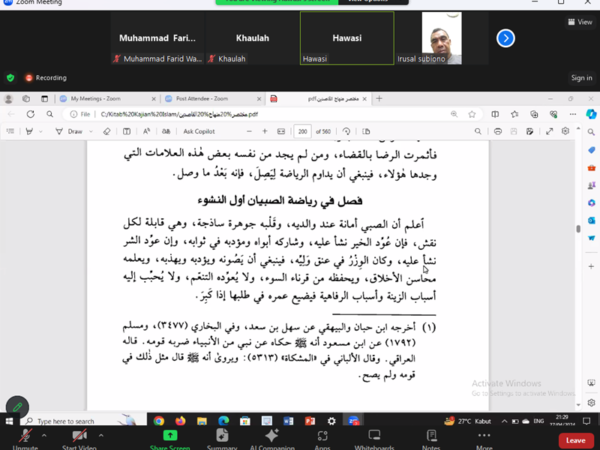The image size is (600, 450).
Task: Close the Post Attendee - Zoom tab
Action: click(x=259, y=99)
